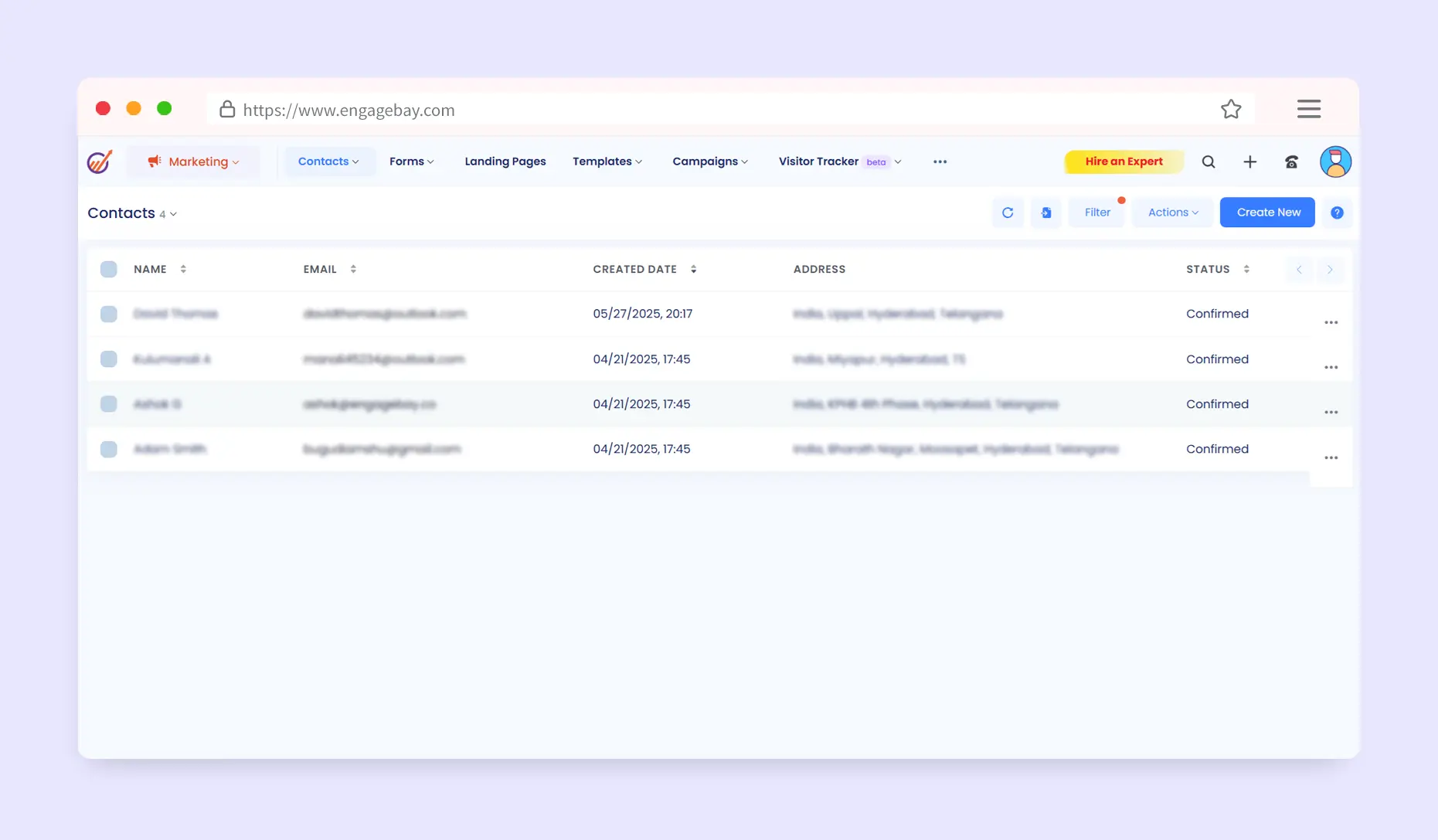The height and width of the screenshot is (840, 1438).
Task: Open row options for 05/27/2025 contact
Action: (1331, 322)
